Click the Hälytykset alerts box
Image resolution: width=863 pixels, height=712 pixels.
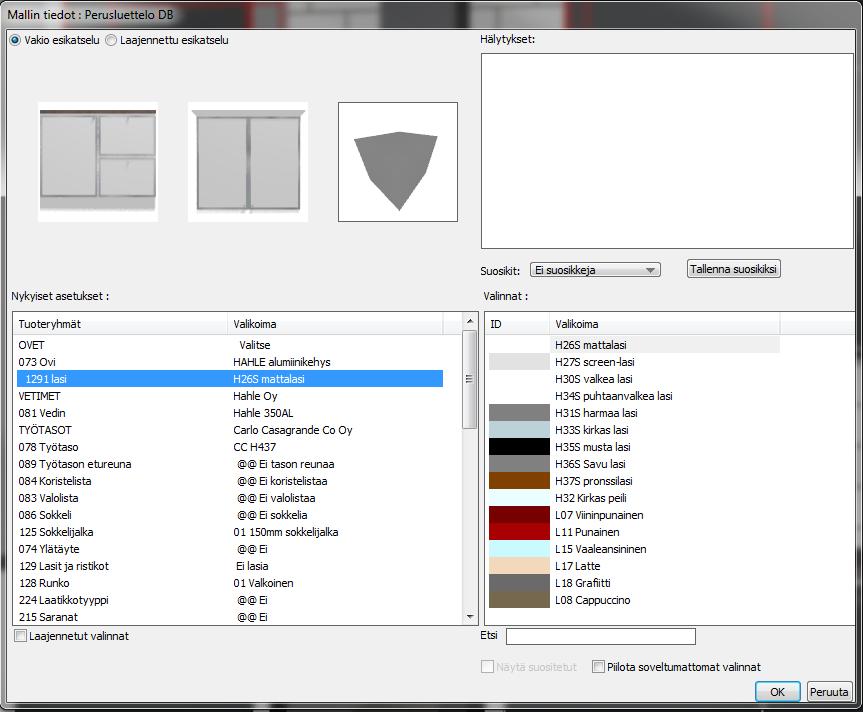667,151
